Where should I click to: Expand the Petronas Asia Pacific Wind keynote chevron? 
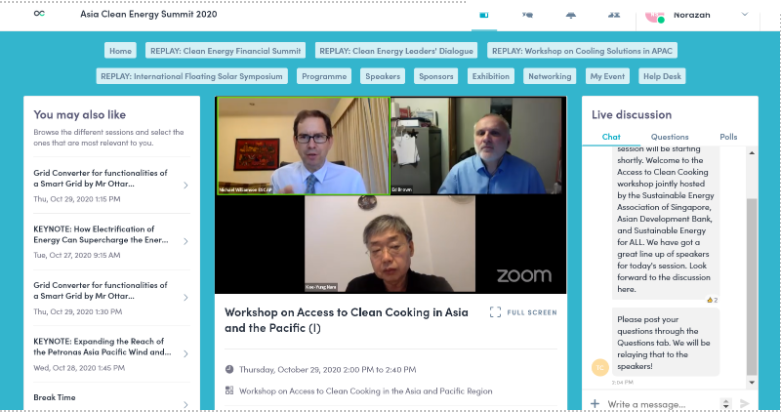pos(185,354)
